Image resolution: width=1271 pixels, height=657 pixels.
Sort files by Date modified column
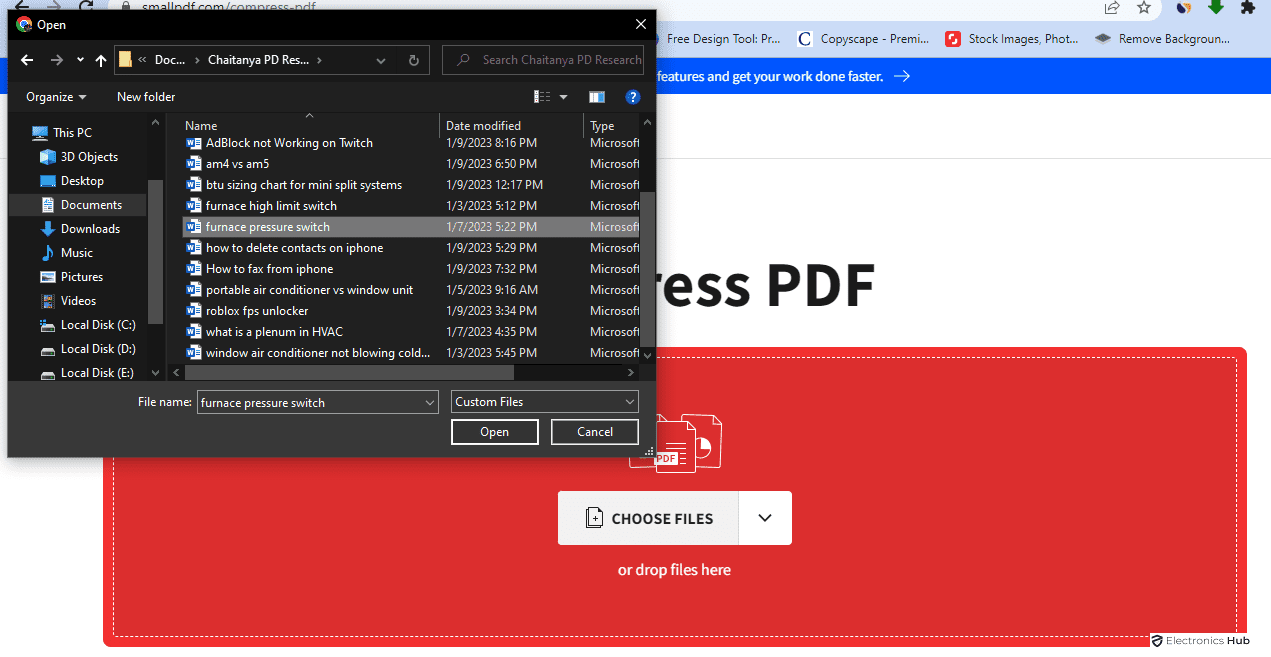[x=483, y=126]
